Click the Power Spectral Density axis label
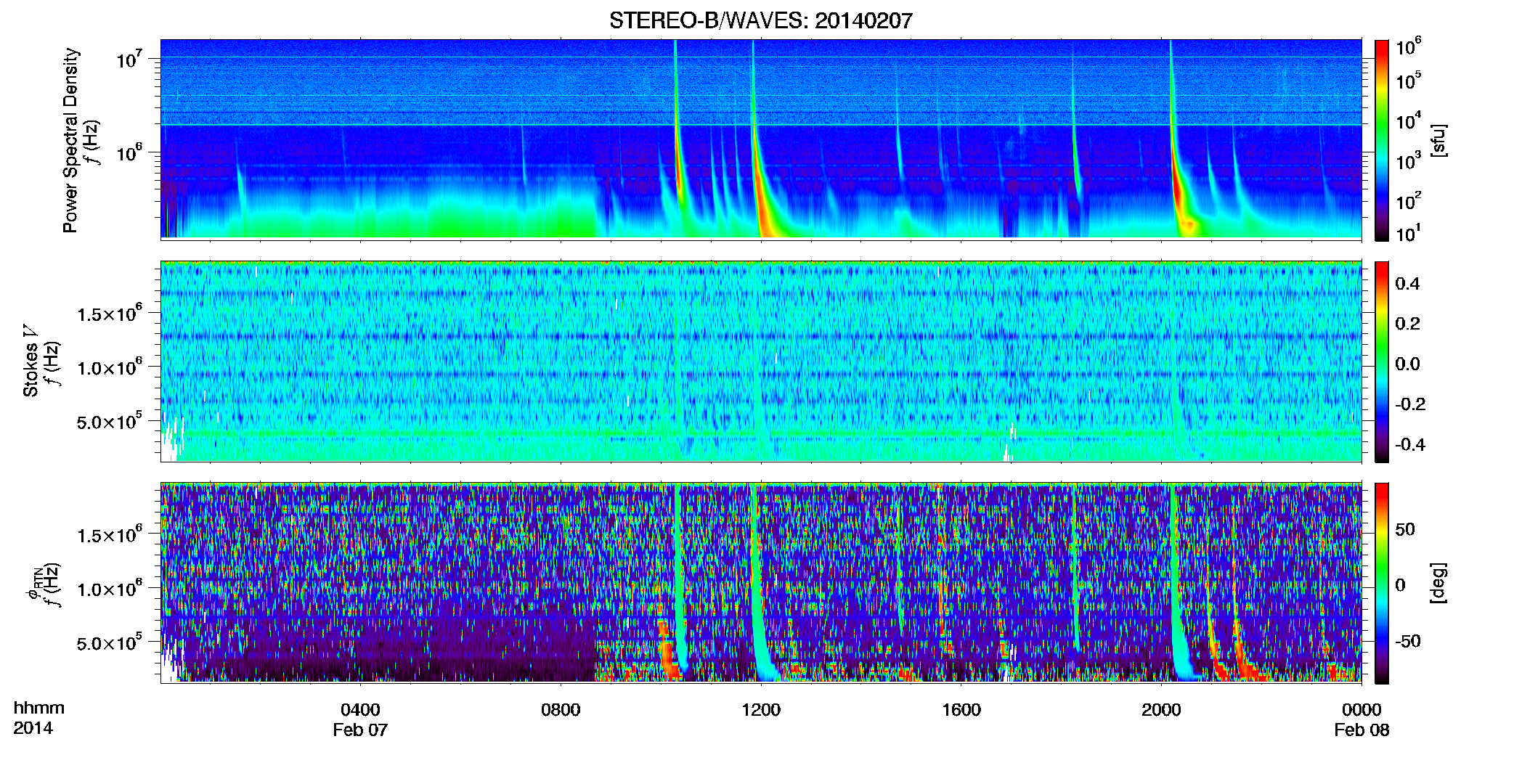Image resolution: width=1522 pixels, height=784 pixels. point(70,140)
